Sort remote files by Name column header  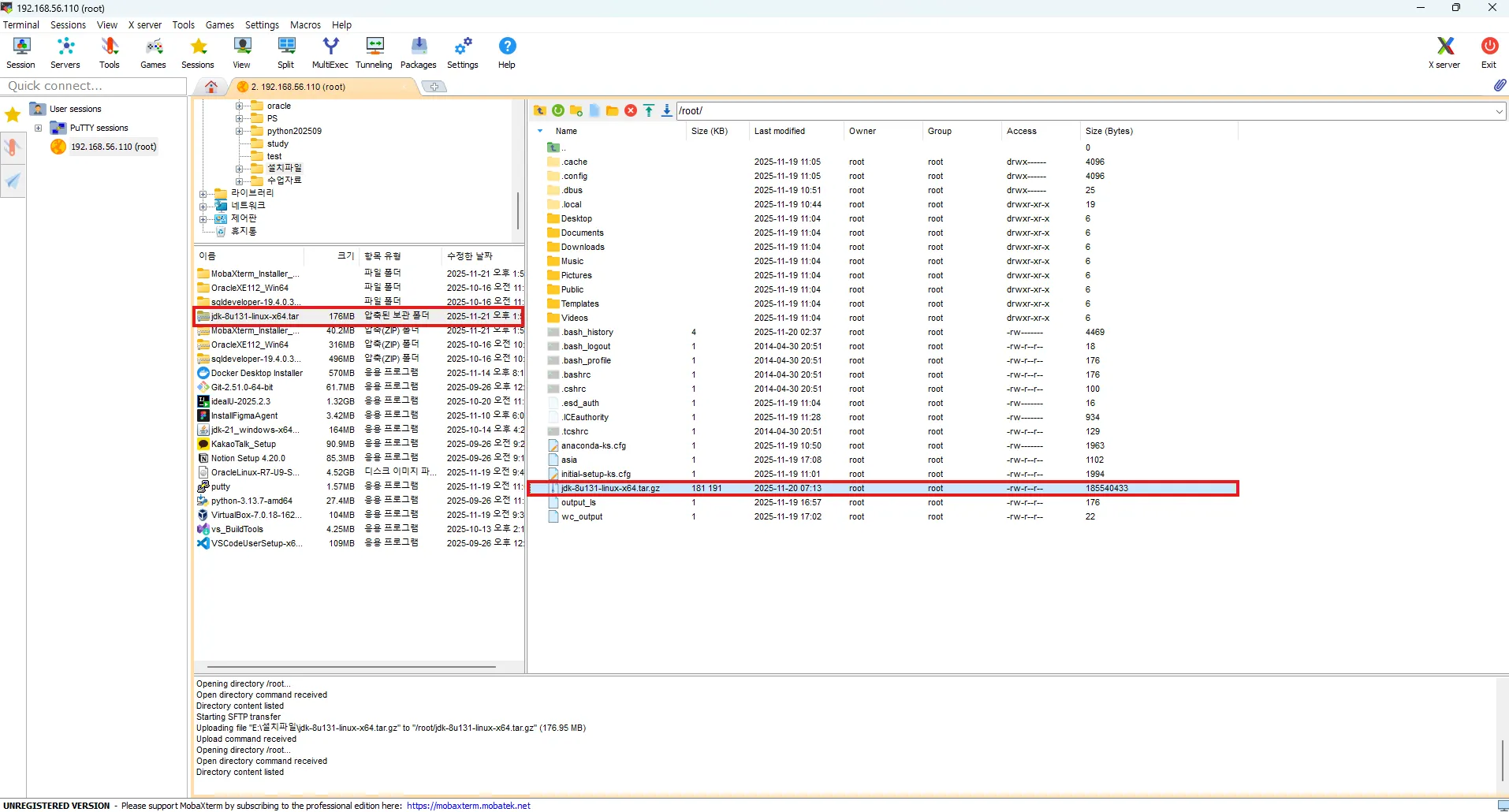click(x=566, y=131)
